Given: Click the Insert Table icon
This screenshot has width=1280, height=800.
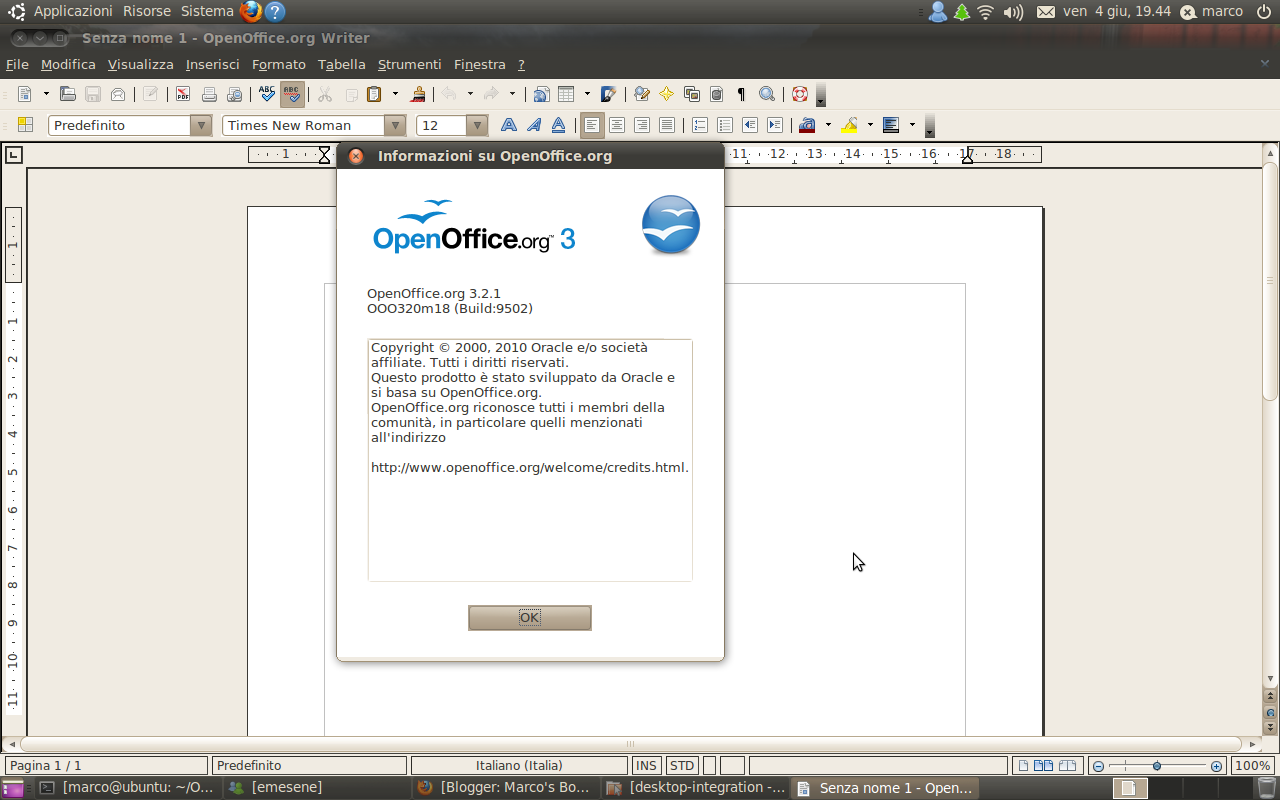Looking at the screenshot, I should pos(567,94).
